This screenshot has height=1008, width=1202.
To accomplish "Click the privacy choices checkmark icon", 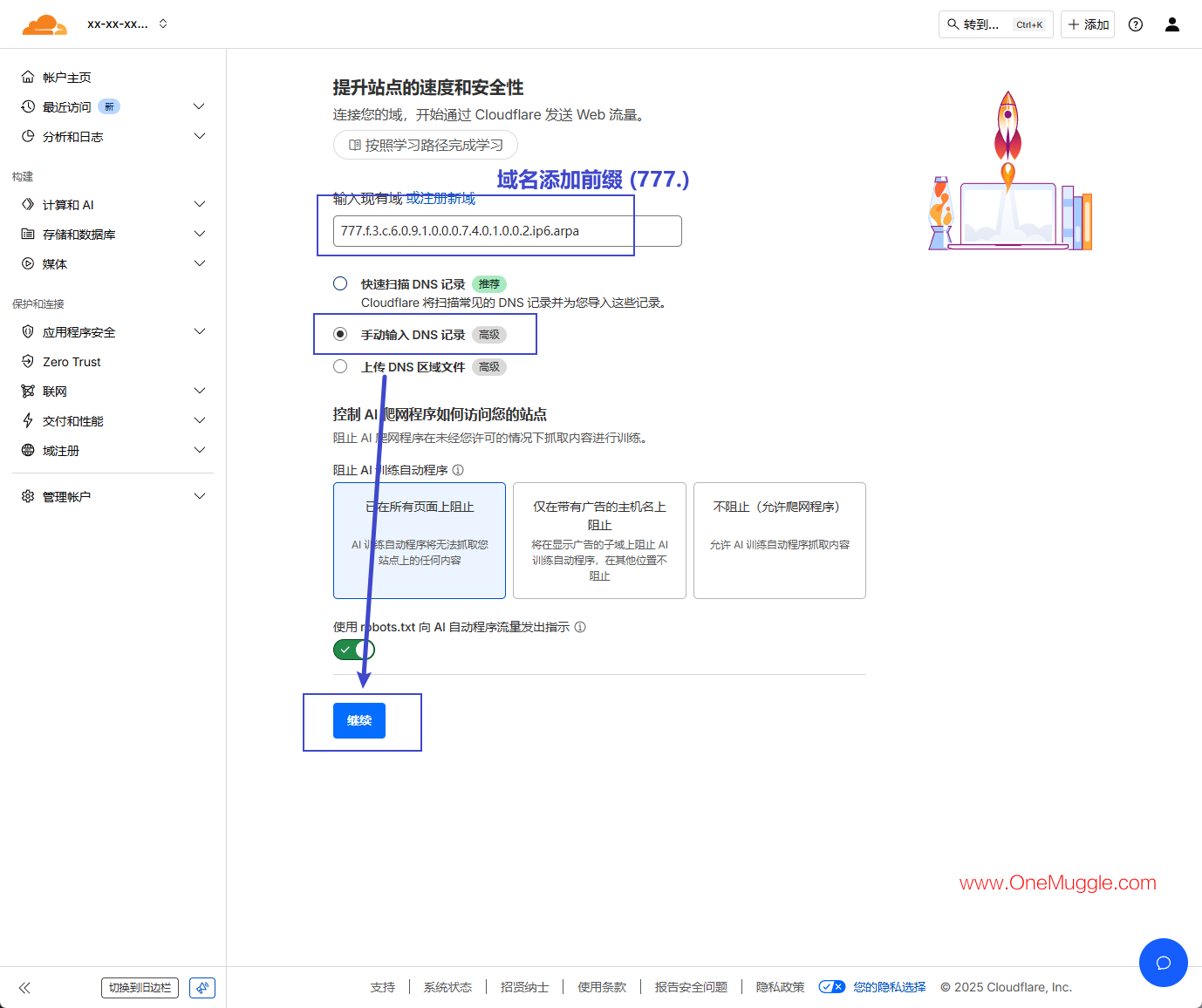I will click(x=831, y=987).
